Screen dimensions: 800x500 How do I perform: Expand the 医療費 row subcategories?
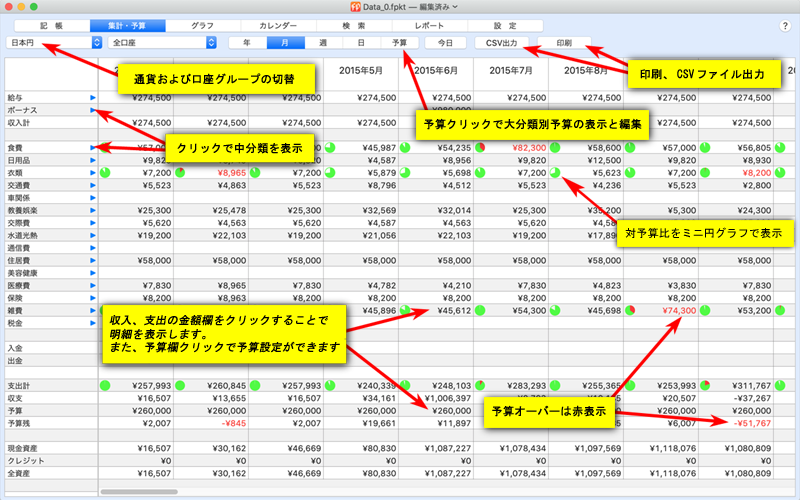93,285
